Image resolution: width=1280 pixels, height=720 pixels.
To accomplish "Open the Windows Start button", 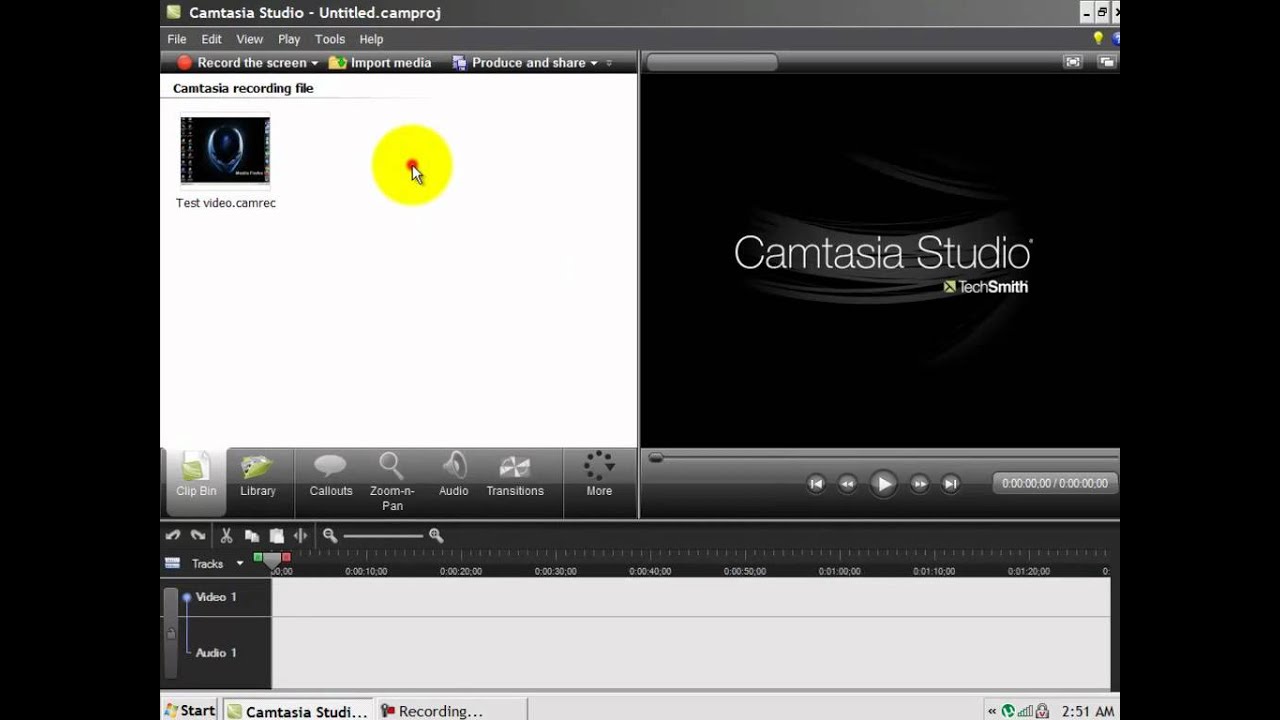I will (x=190, y=710).
